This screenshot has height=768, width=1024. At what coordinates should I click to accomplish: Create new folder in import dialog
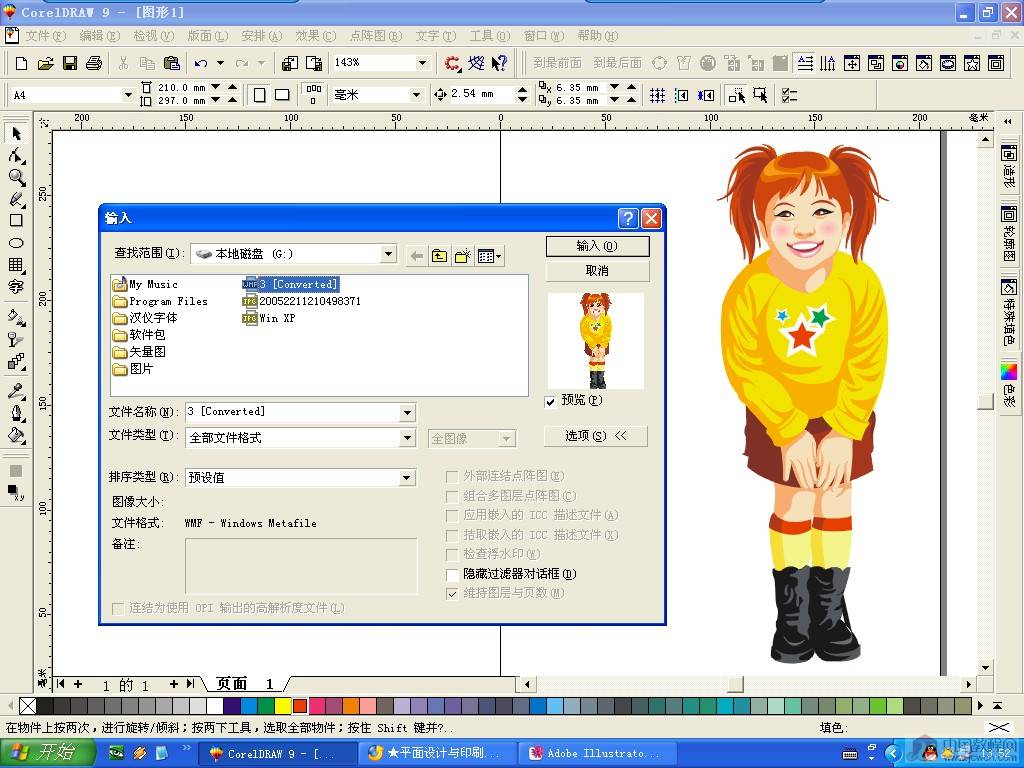tap(462, 256)
